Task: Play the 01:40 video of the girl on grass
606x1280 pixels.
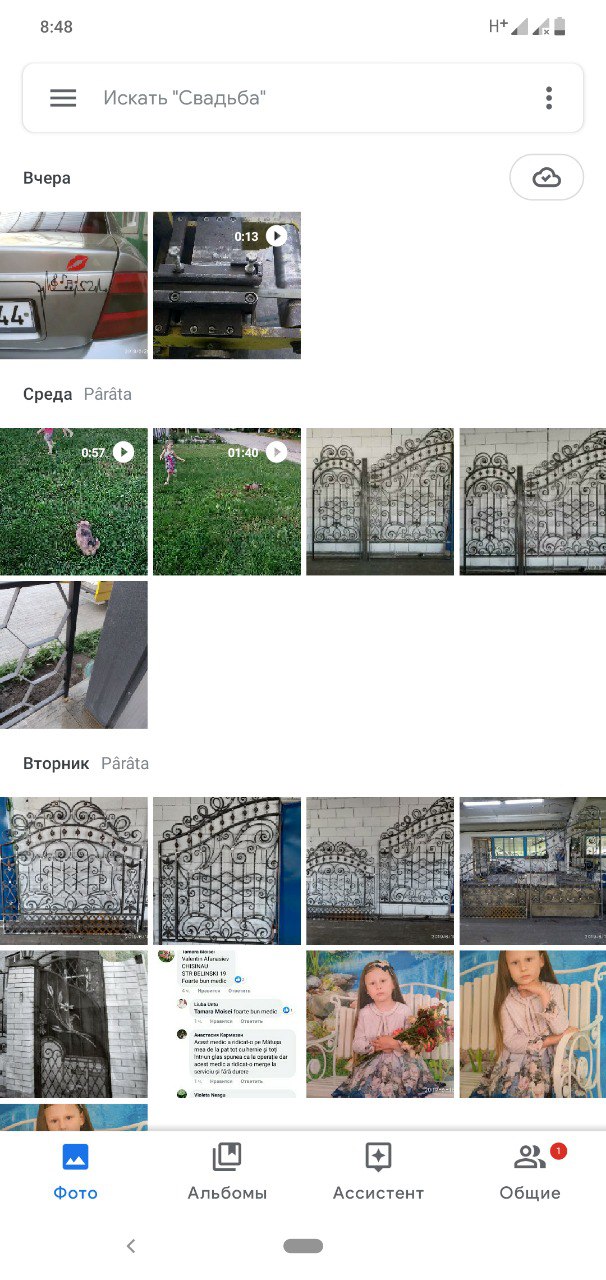Action: pos(227,502)
